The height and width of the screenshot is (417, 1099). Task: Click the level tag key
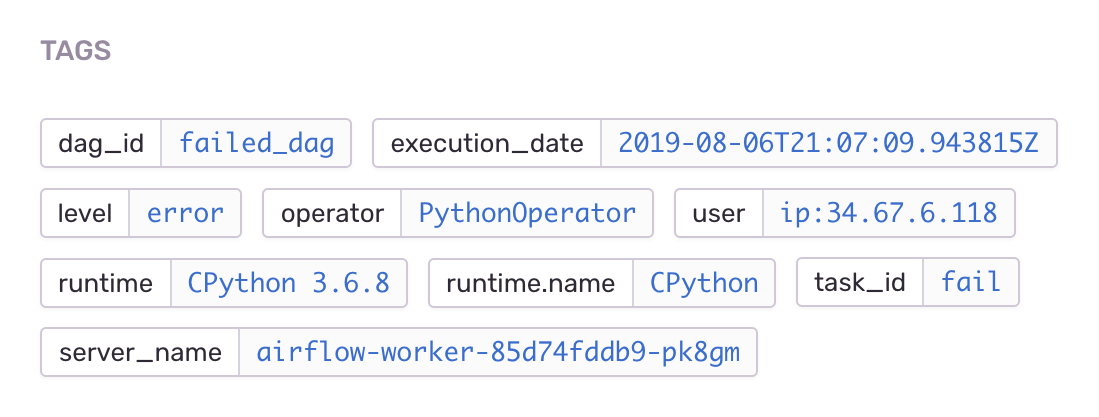[85, 213]
